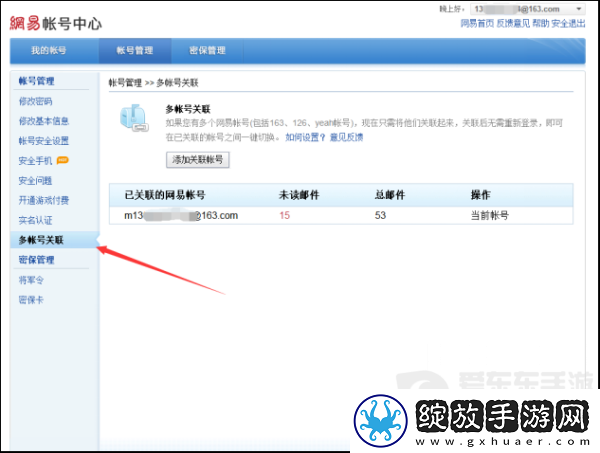Screen dimensions: 600x453
Task: Click 安全退出 to log out
Action: tap(568, 23)
